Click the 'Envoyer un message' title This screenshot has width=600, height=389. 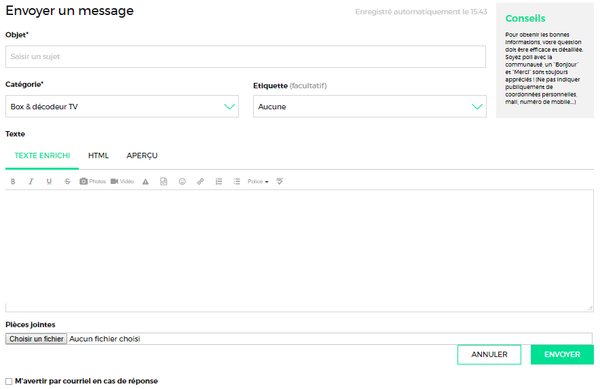70,11
